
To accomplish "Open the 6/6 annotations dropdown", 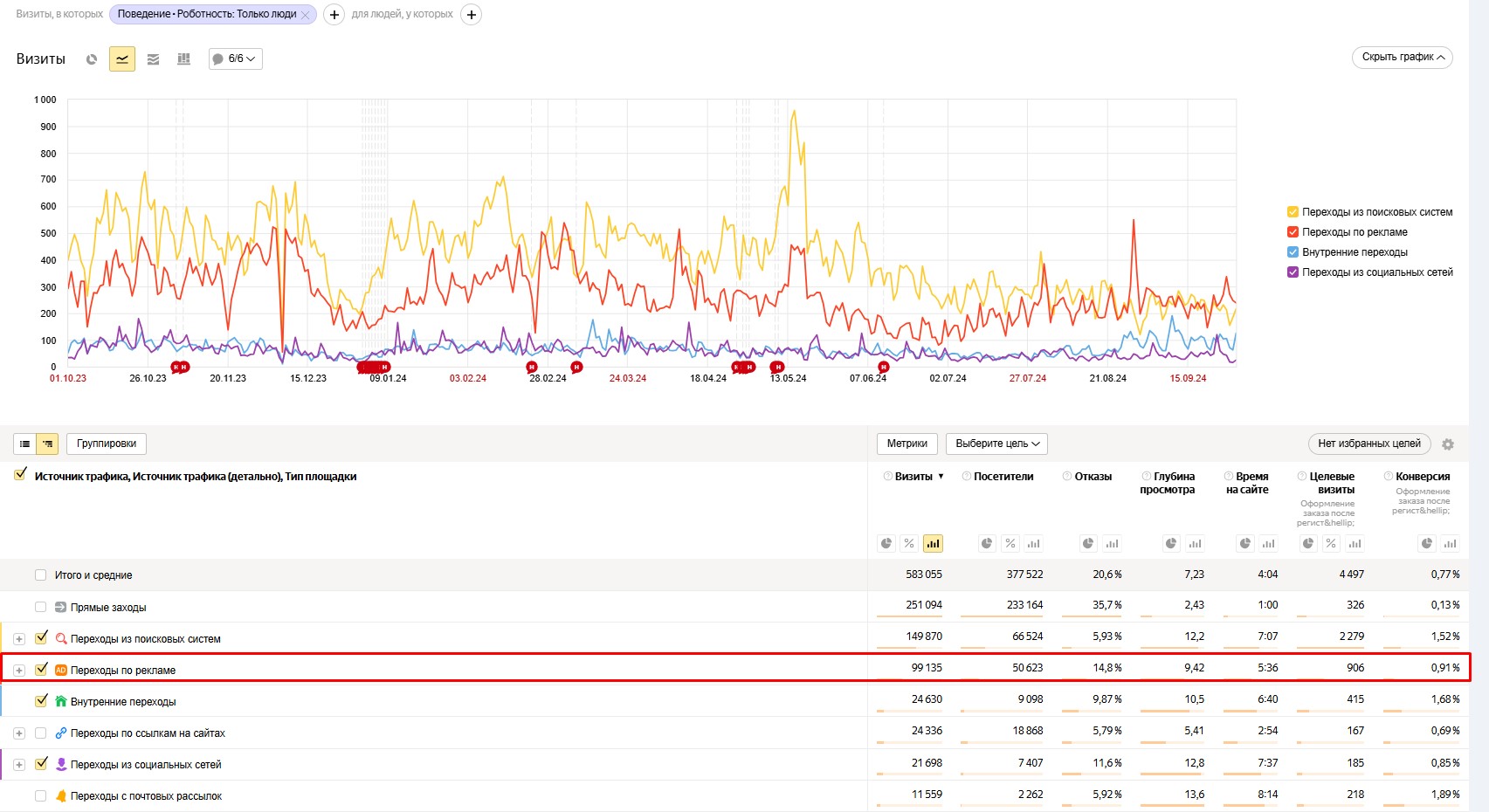I will click(236, 58).
